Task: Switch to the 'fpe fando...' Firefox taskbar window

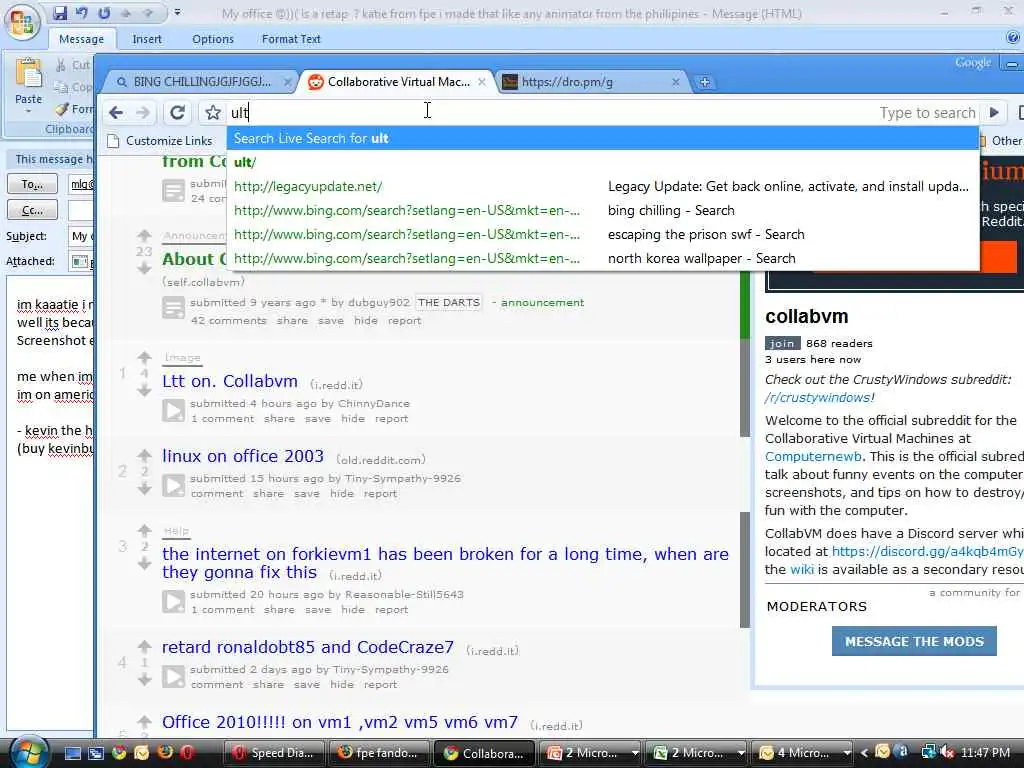Action: (379, 753)
